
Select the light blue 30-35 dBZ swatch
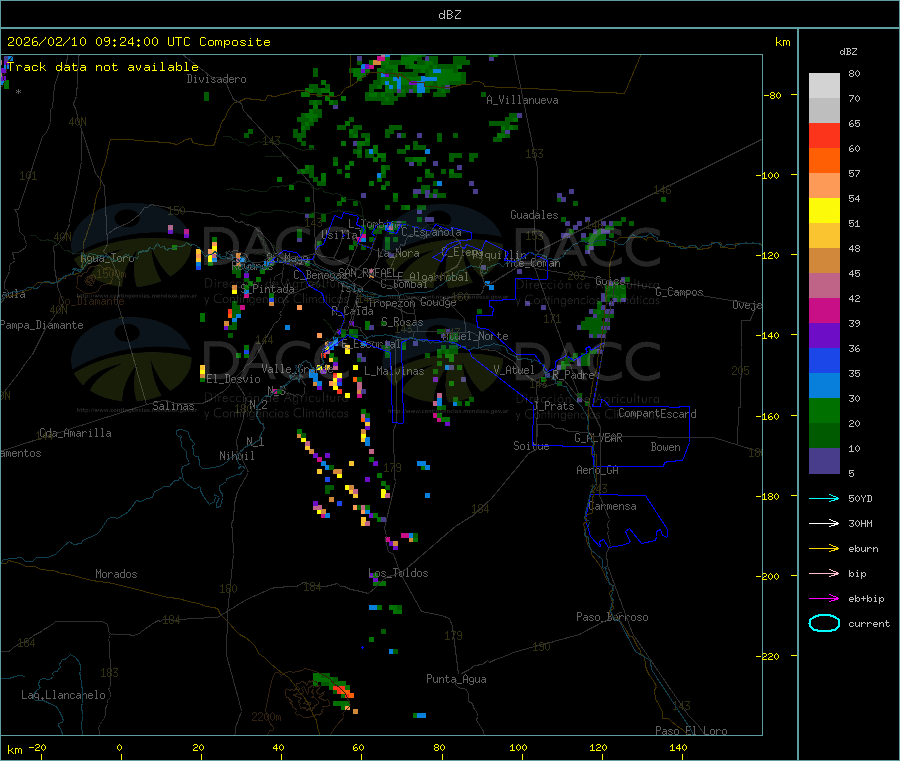pos(824,386)
